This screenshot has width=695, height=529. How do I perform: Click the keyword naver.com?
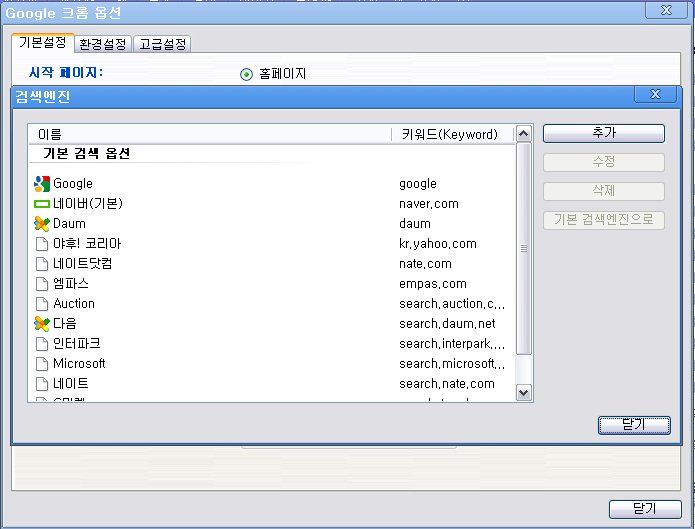[429, 204]
